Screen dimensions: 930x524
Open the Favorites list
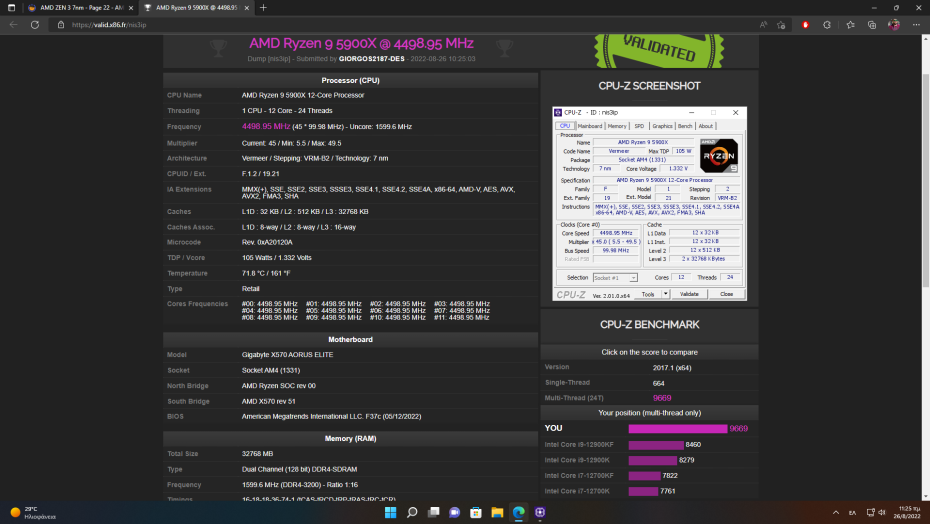851,25
